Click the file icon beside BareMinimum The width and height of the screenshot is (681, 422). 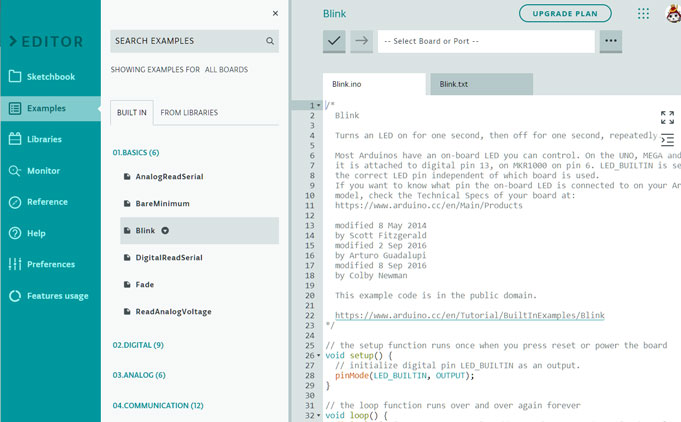[127, 203]
